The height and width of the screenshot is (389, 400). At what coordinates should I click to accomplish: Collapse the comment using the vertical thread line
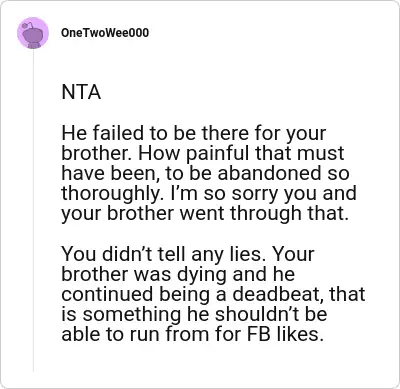coord(33,211)
